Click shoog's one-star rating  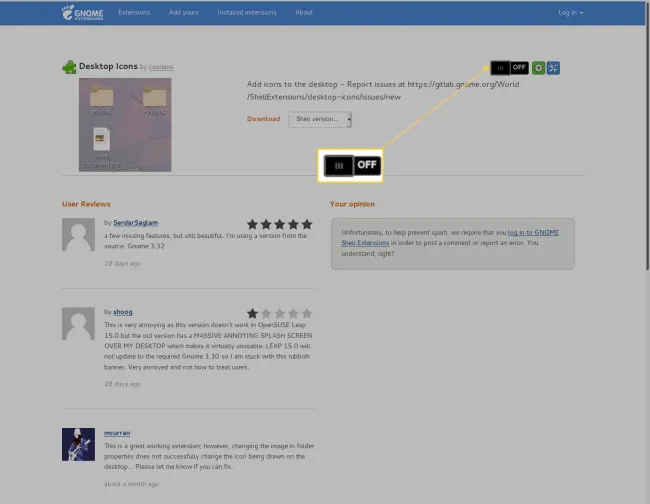coord(279,313)
